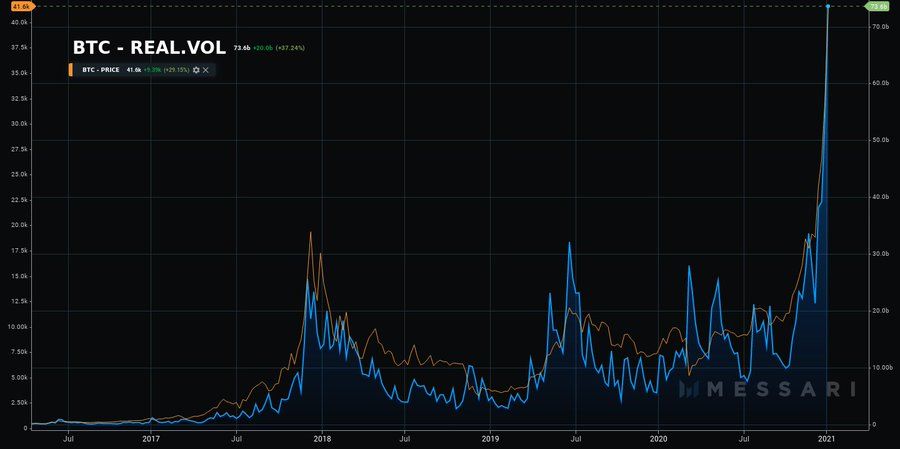900x449 pixels.
Task: Click the 73.6b volume value beside title
Action: click(x=242, y=48)
